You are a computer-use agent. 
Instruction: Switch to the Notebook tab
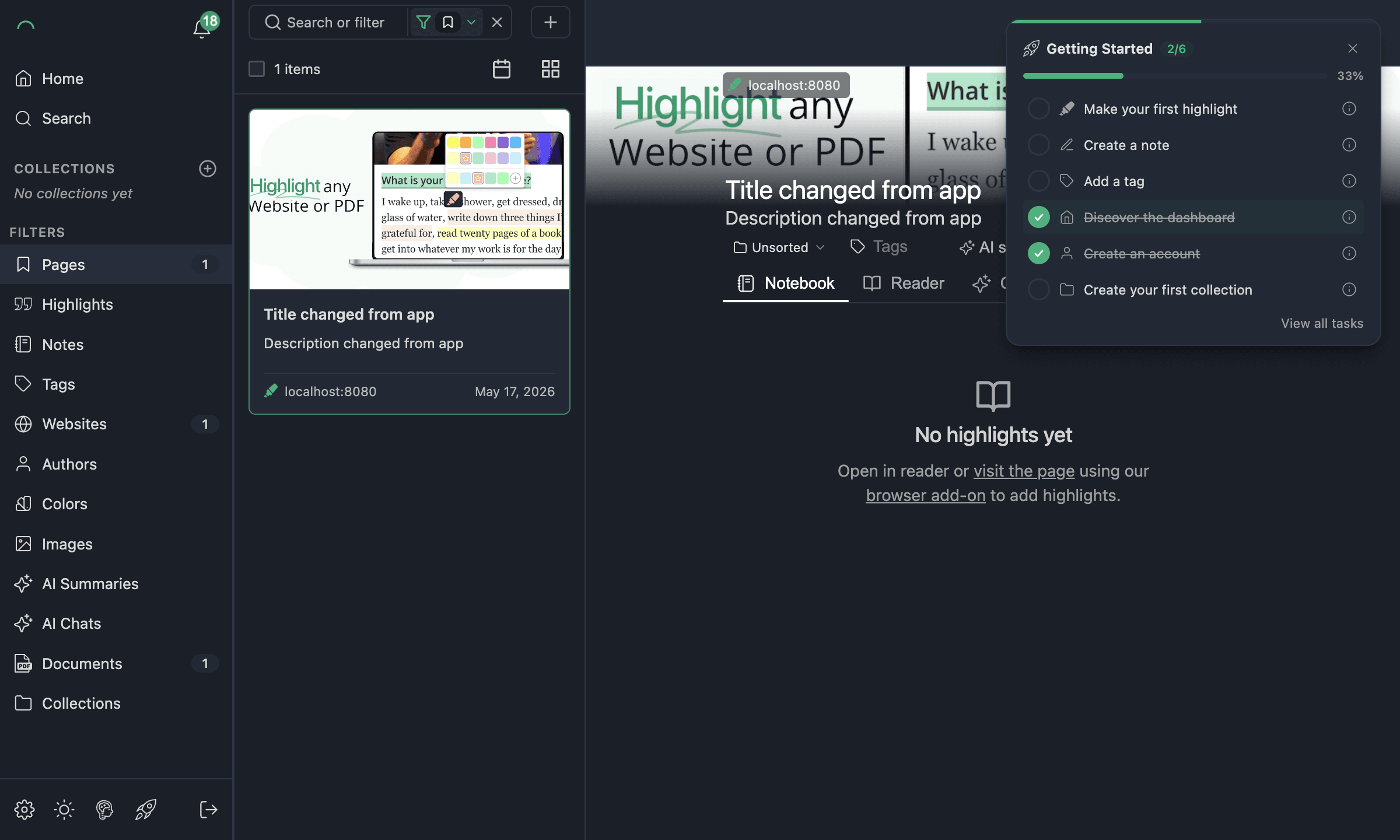[x=786, y=283]
